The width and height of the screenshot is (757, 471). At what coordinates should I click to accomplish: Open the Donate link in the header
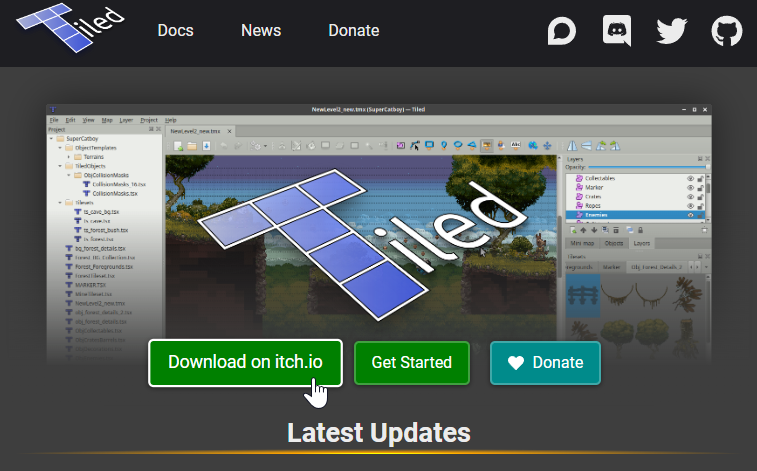pyautogui.click(x=354, y=30)
